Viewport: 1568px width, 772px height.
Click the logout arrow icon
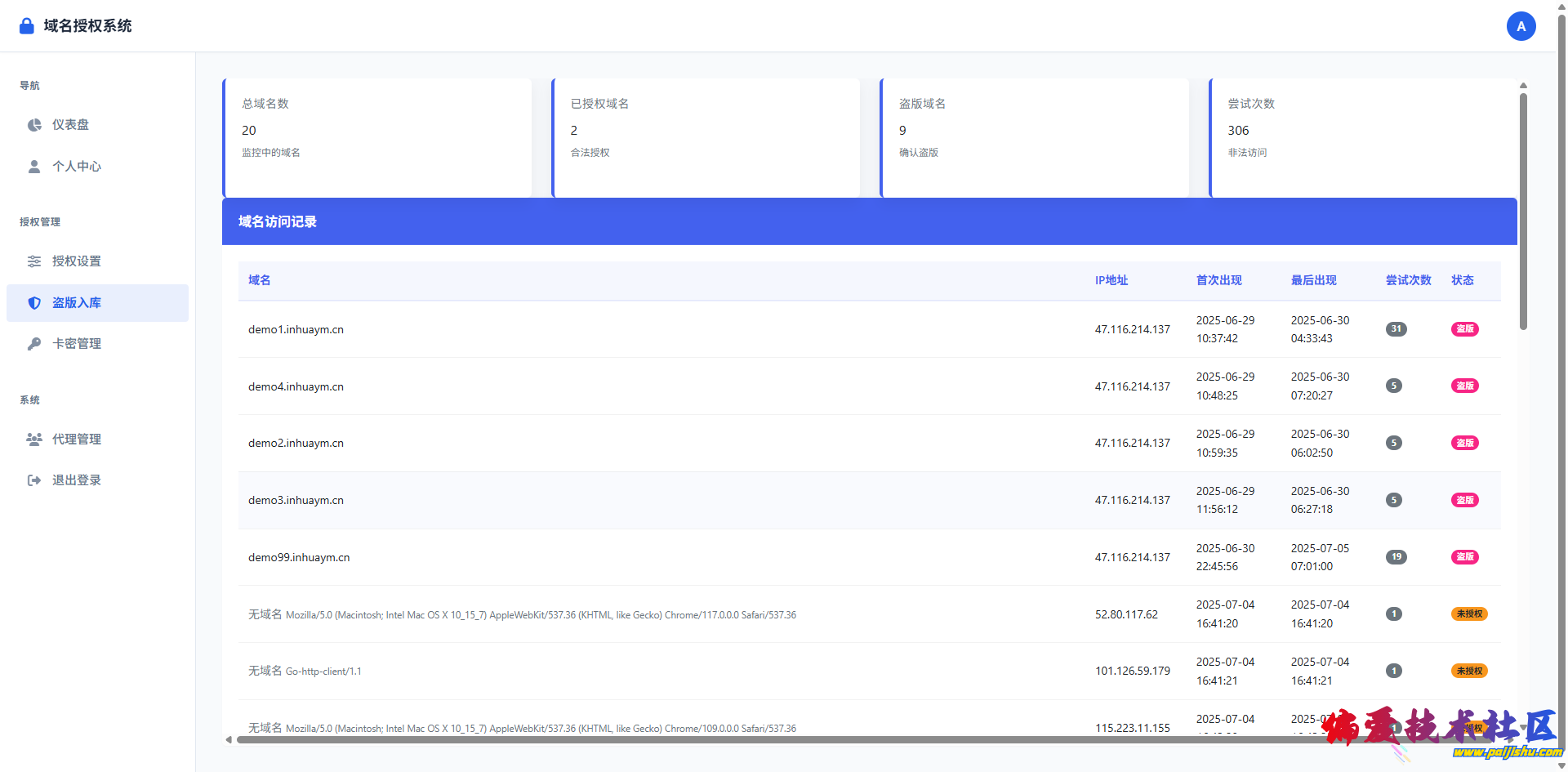34,480
